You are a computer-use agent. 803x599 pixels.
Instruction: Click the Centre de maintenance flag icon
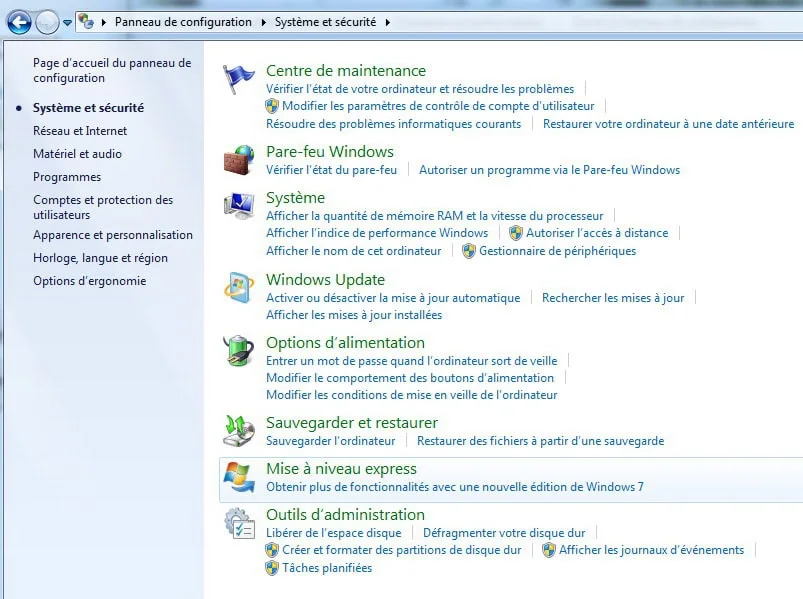[239, 79]
